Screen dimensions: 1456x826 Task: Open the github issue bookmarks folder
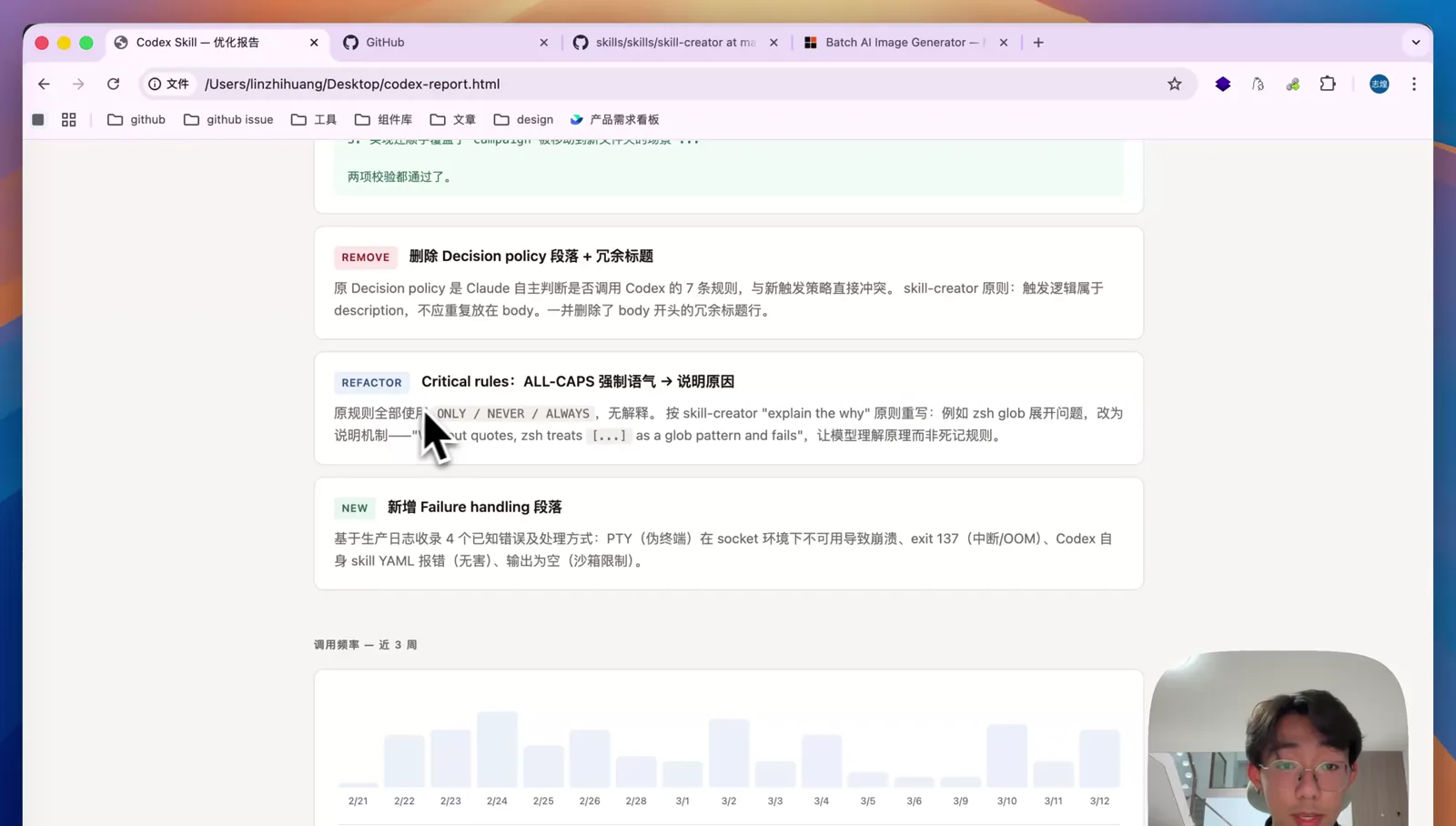[x=228, y=119]
